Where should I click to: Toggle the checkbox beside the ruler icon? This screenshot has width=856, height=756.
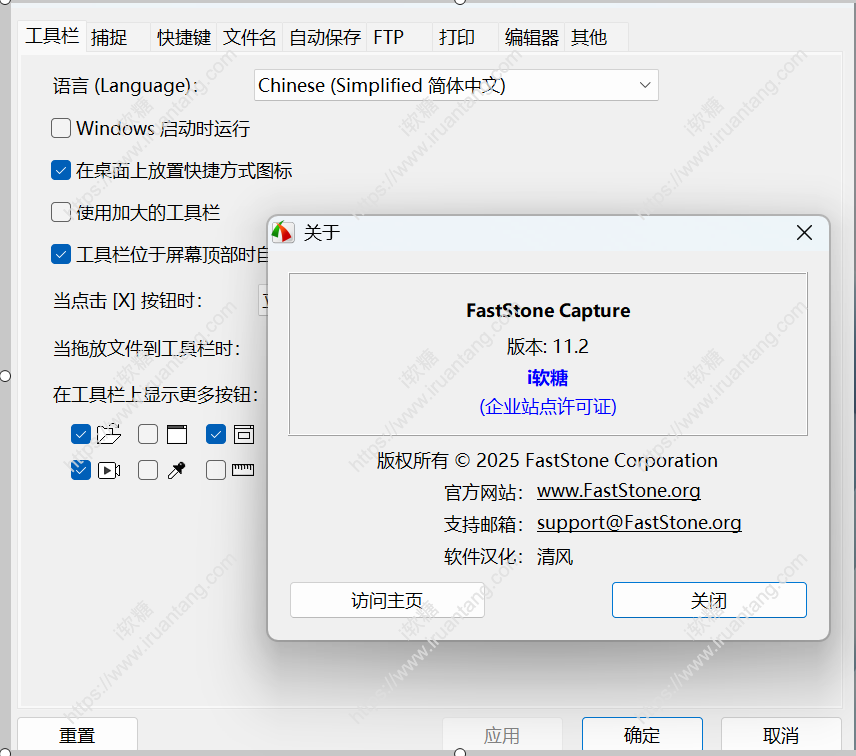216,469
